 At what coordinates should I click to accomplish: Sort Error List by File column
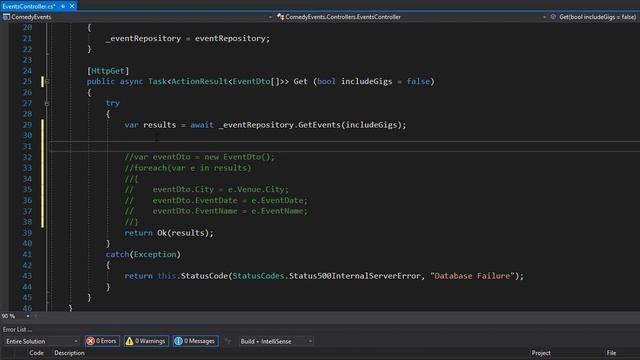611,353
